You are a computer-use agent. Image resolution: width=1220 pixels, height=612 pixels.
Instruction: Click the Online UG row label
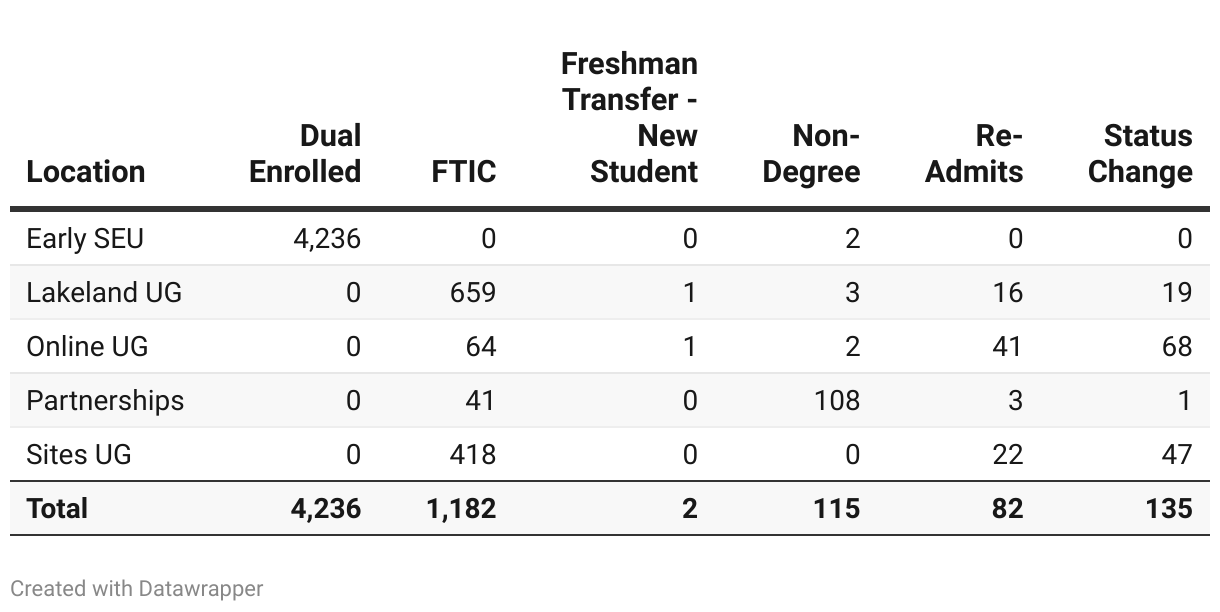click(87, 347)
